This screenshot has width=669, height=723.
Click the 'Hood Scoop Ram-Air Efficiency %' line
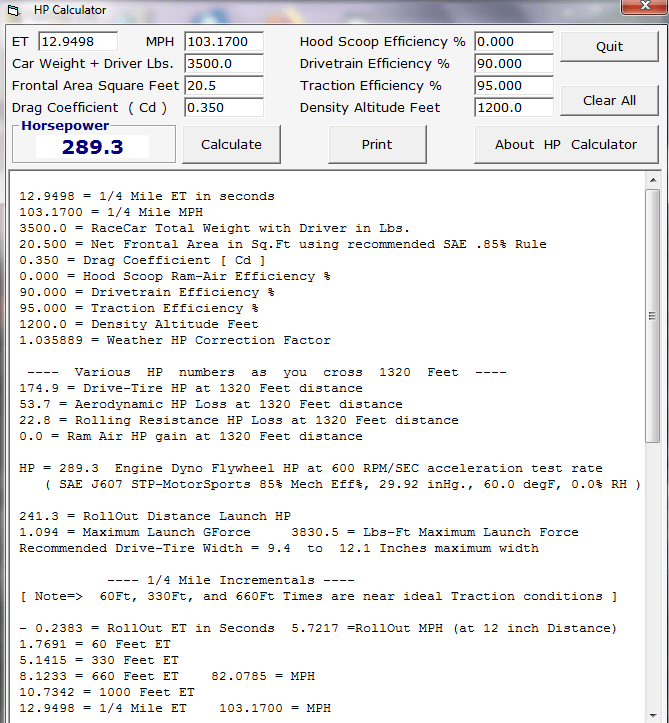[175, 276]
